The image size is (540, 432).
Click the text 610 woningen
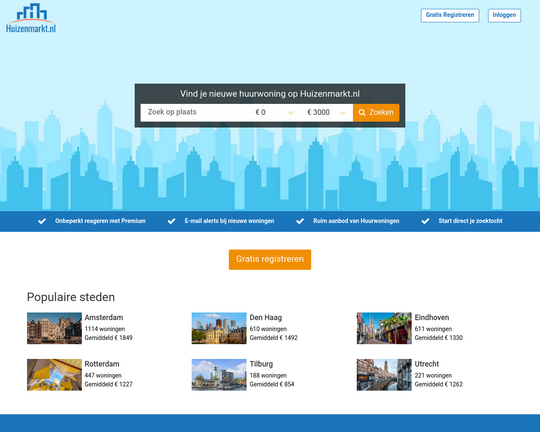tap(268, 329)
